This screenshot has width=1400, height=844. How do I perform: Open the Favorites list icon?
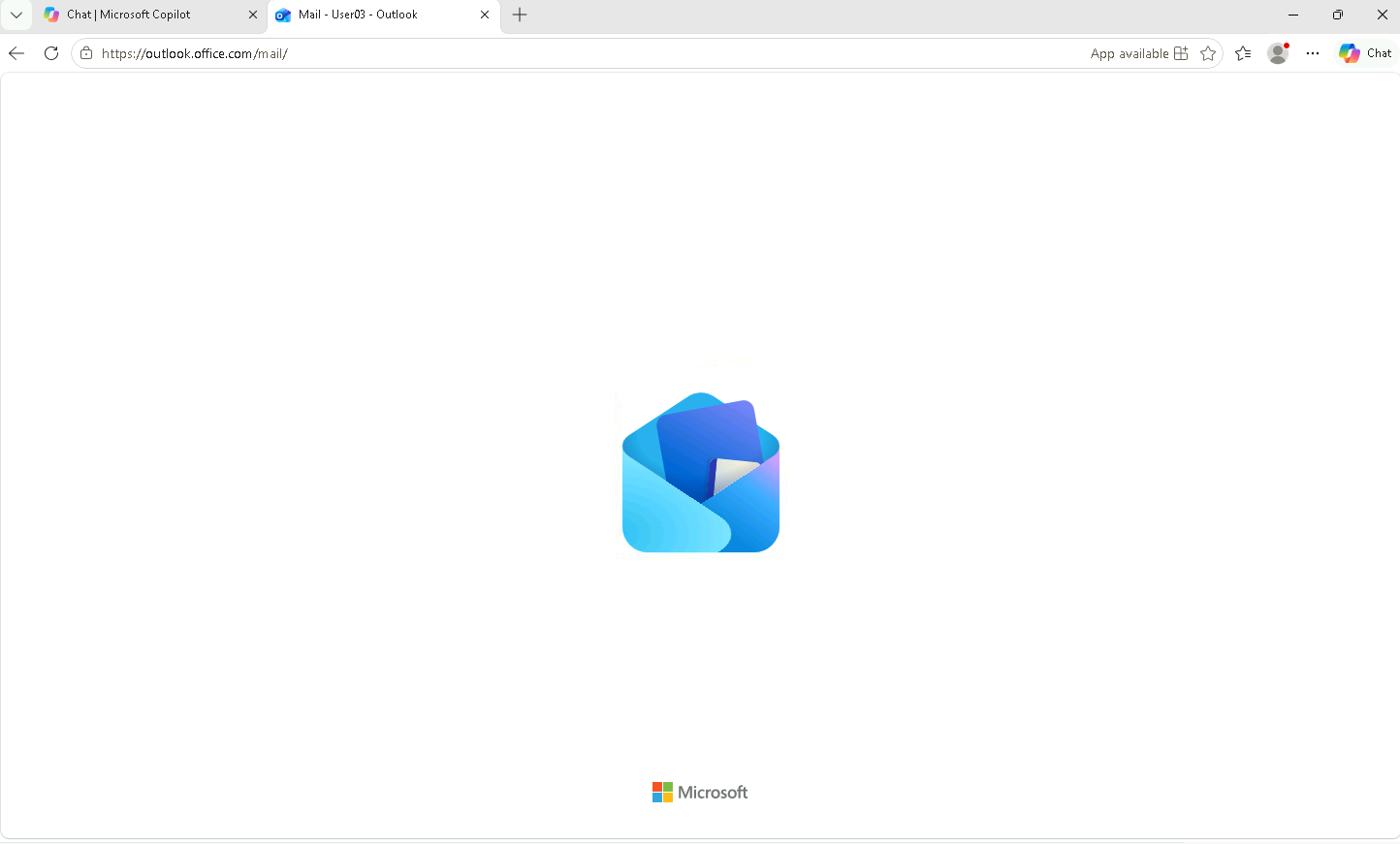click(x=1243, y=53)
